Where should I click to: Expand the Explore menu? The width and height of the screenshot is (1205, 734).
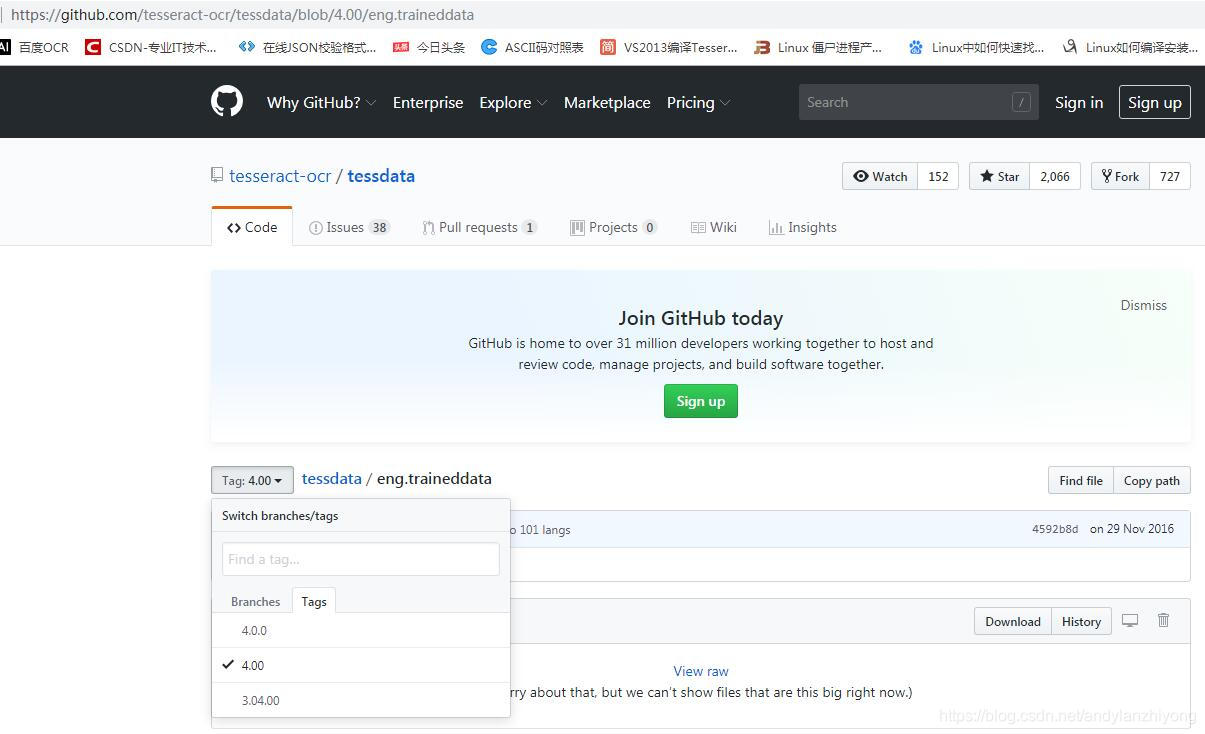coord(513,102)
